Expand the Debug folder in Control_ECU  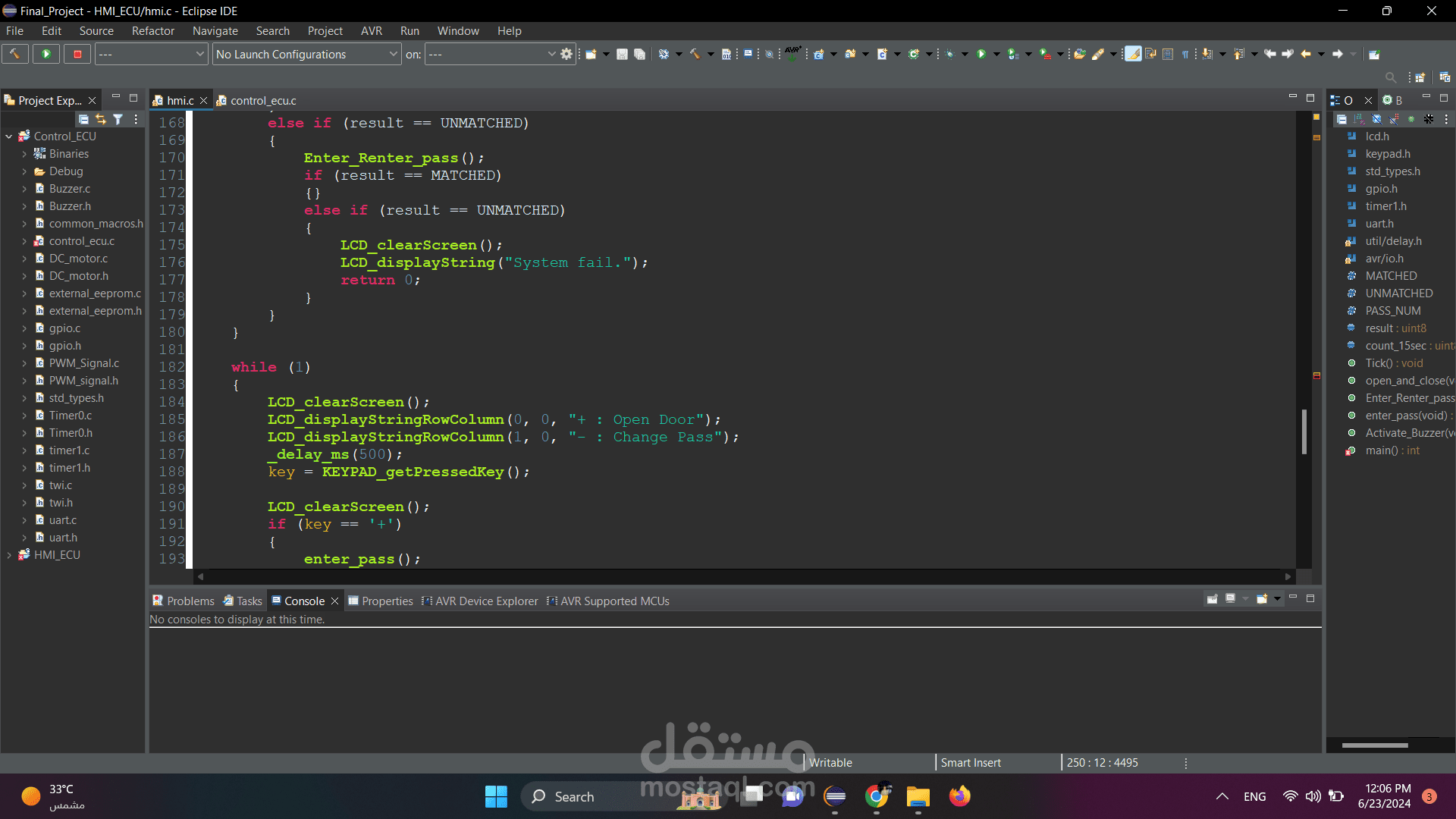pyautogui.click(x=24, y=171)
